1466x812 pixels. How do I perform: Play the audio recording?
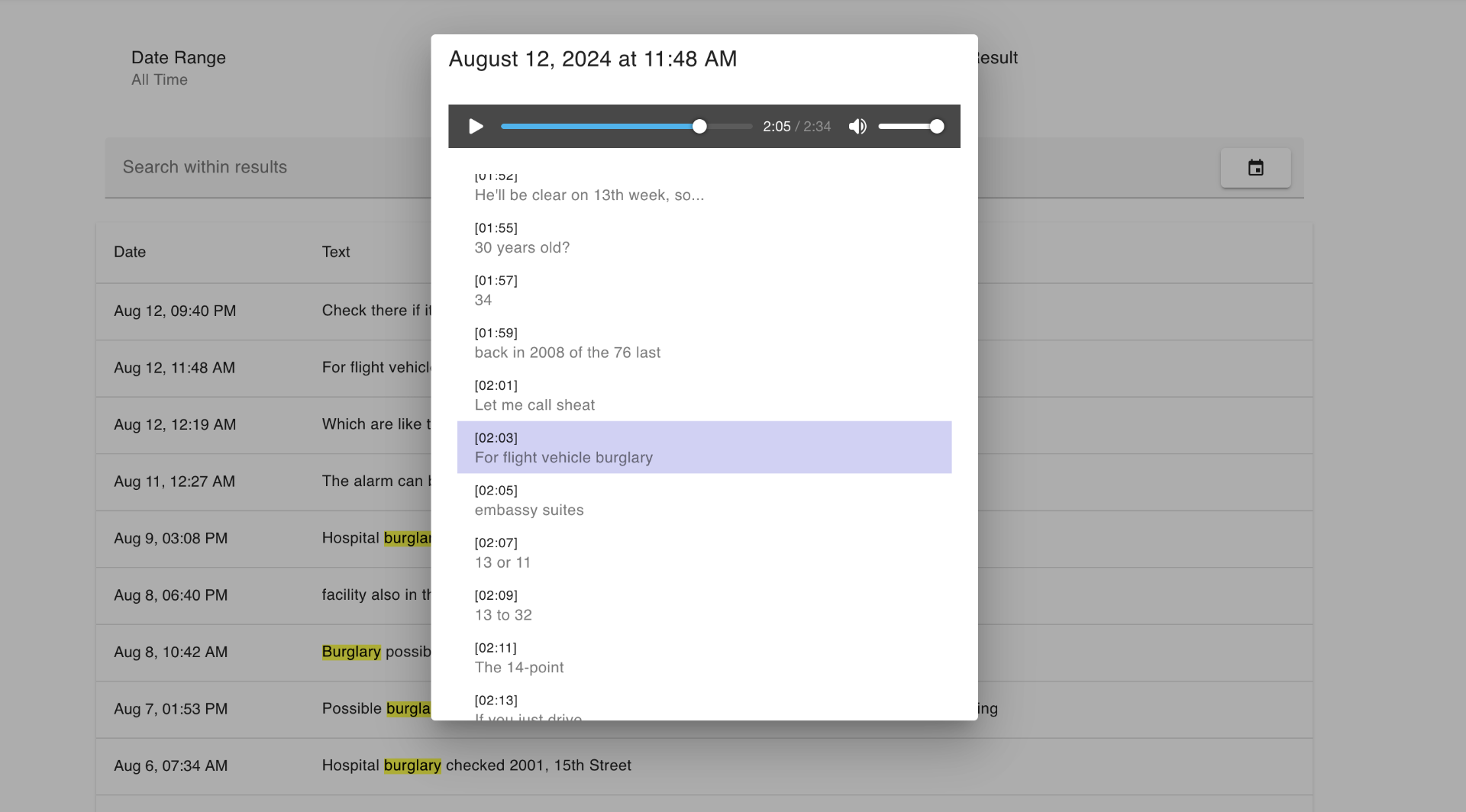click(476, 127)
